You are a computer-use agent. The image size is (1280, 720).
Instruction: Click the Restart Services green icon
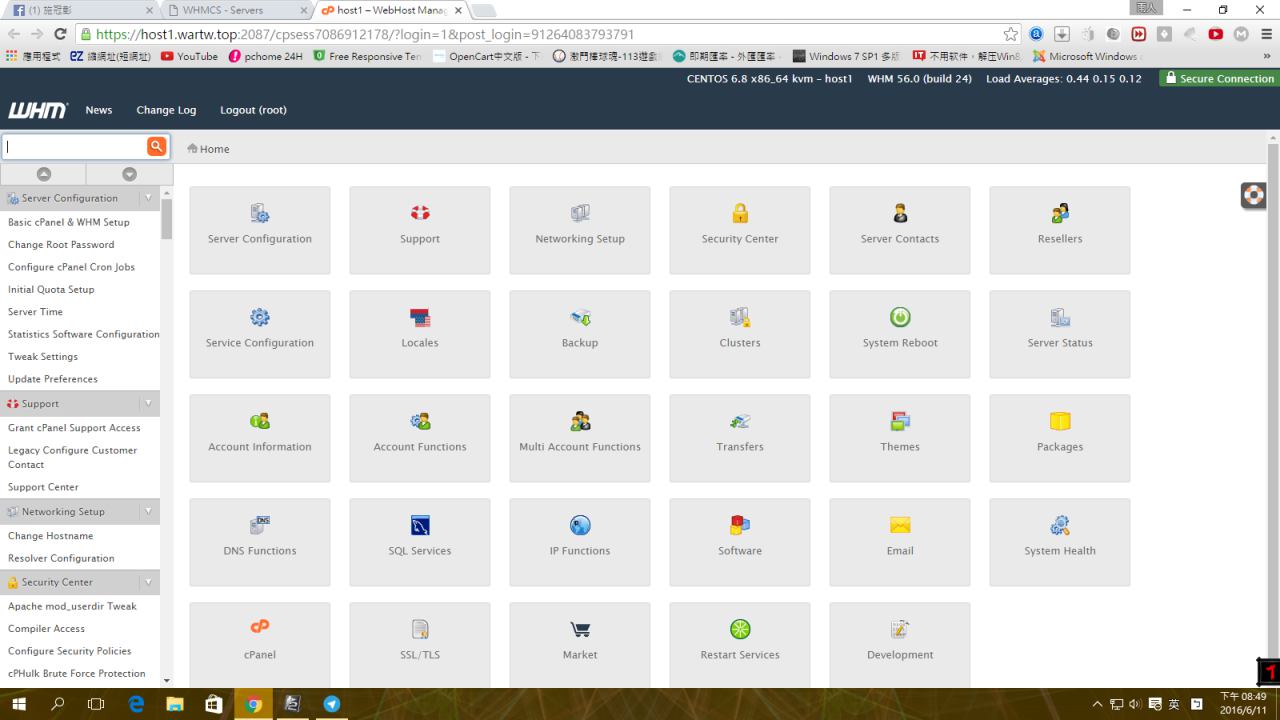740,630
